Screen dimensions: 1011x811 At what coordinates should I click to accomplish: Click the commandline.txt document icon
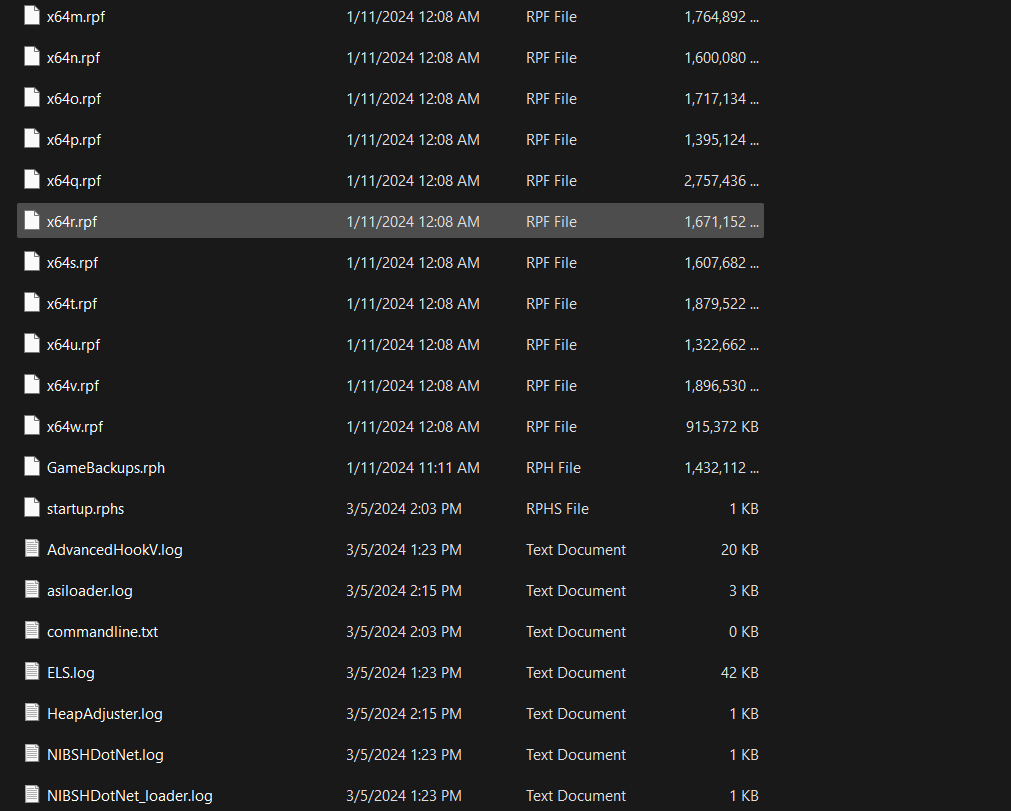pyautogui.click(x=32, y=630)
